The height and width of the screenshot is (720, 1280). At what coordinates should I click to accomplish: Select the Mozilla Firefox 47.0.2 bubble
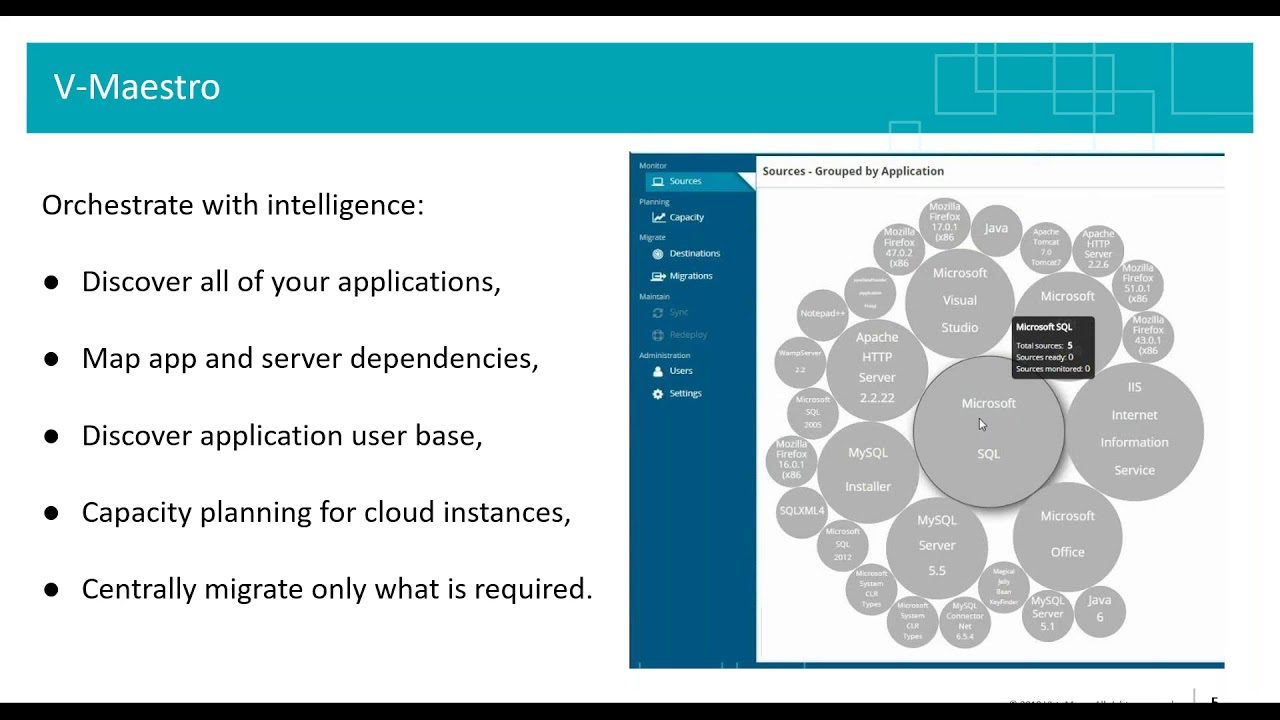(x=899, y=249)
